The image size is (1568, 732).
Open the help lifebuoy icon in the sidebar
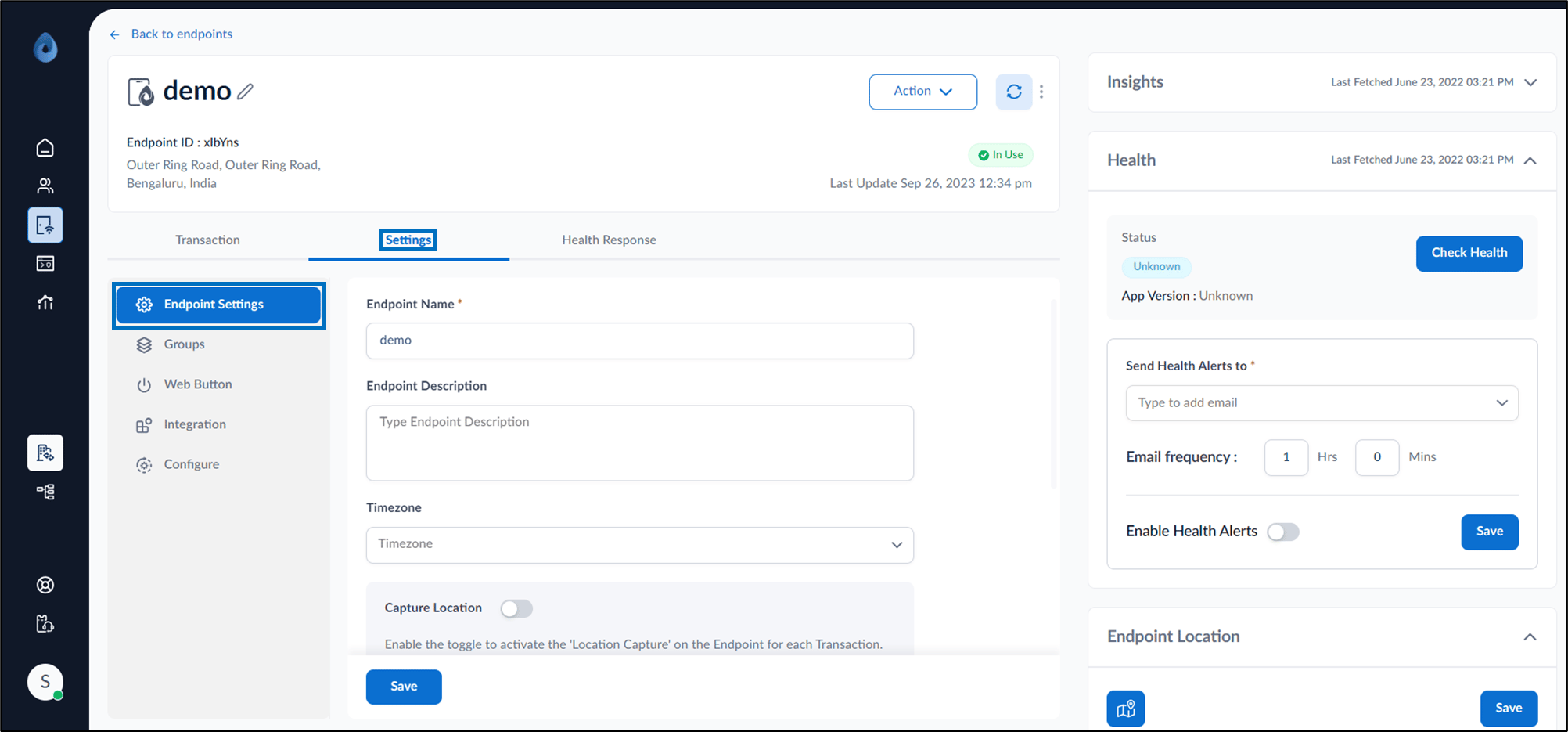click(45, 585)
